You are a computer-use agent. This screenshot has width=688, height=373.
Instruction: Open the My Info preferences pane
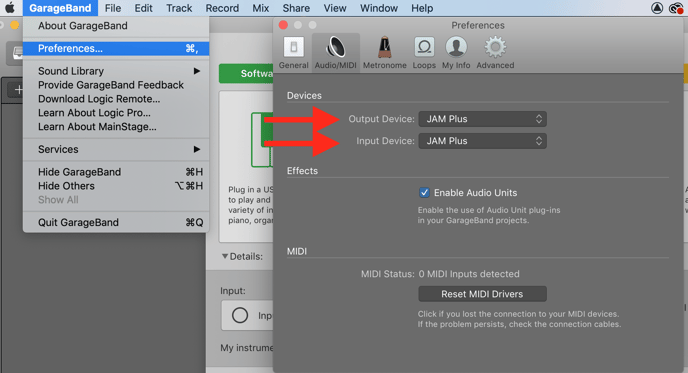pyautogui.click(x=456, y=53)
